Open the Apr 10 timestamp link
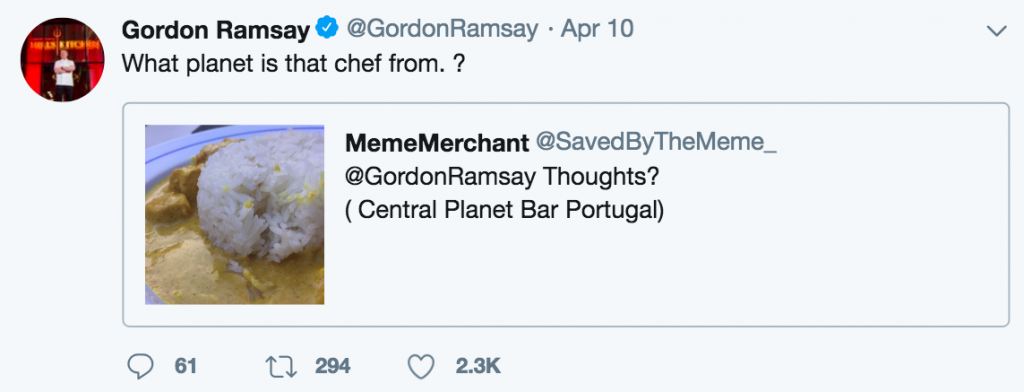The image size is (1024, 392). tap(597, 29)
